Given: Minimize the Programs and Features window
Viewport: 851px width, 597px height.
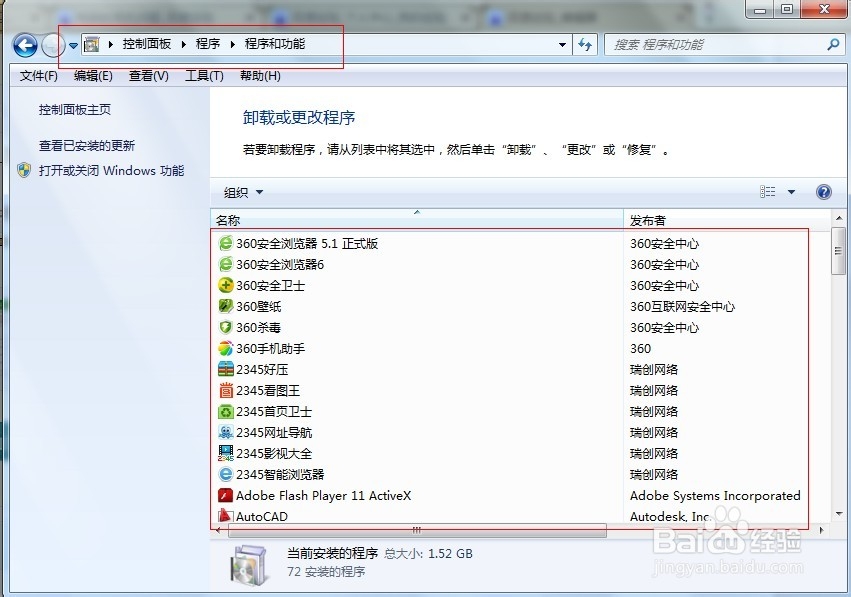Looking at the screenshot, I should pos(760,9).
